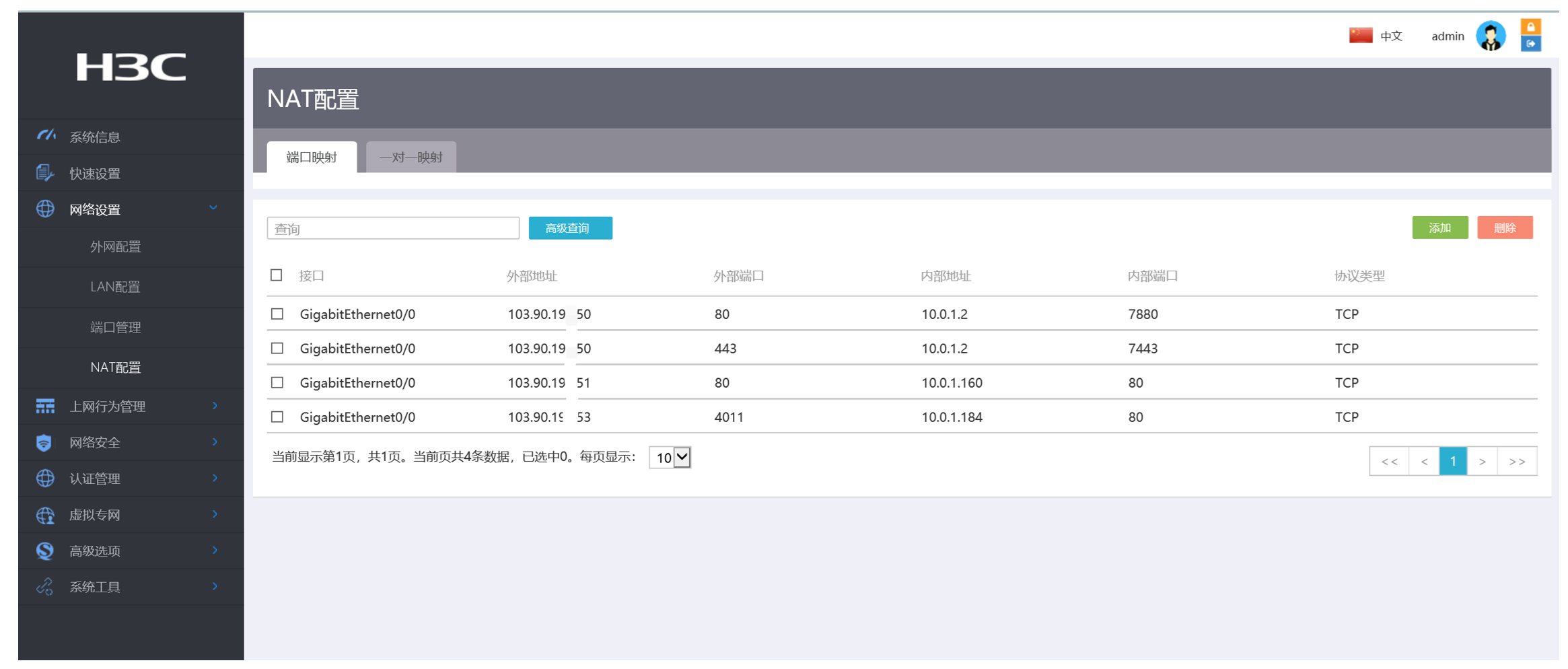
Task: Expand the 虚拟专网 menu chevron
Action: point(215,515)
